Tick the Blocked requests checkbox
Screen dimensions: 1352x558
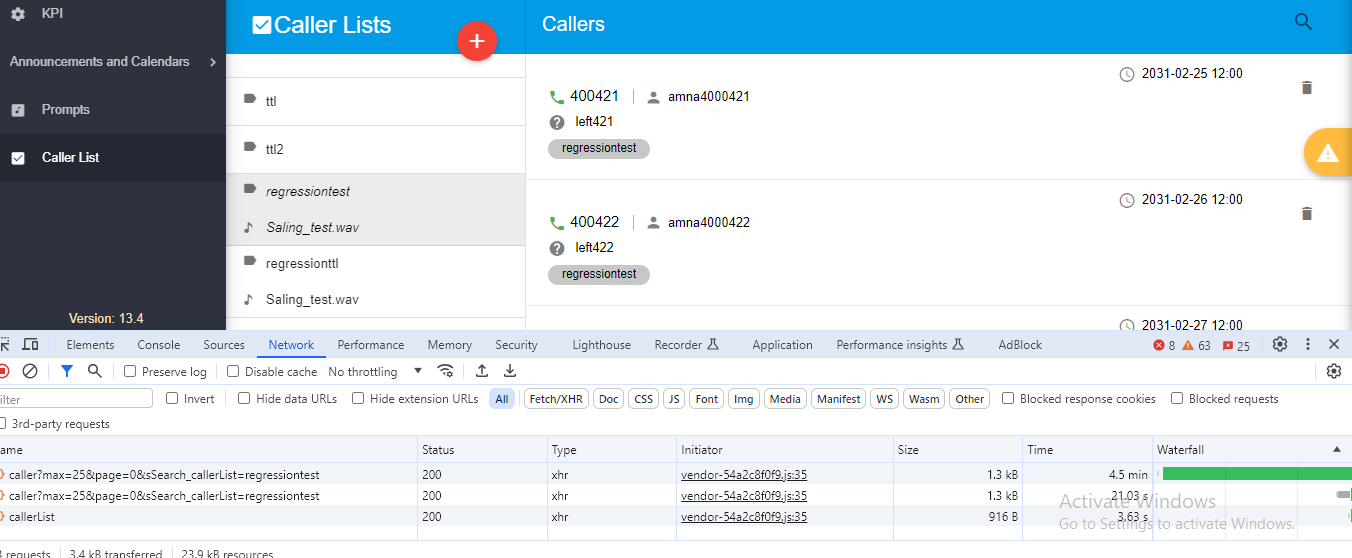[x=1178, y=399]
